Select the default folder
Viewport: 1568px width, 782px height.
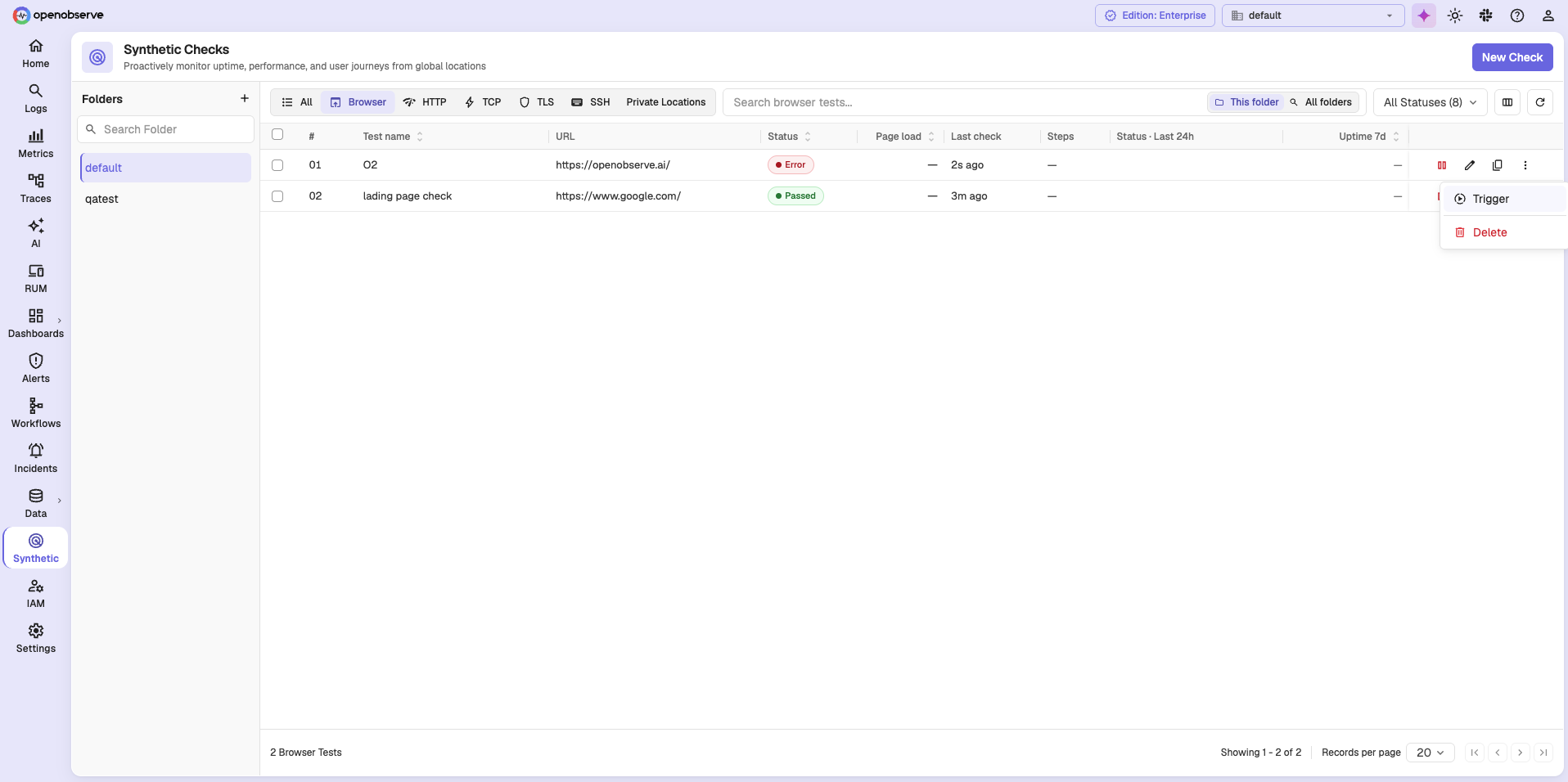point(165,168)
